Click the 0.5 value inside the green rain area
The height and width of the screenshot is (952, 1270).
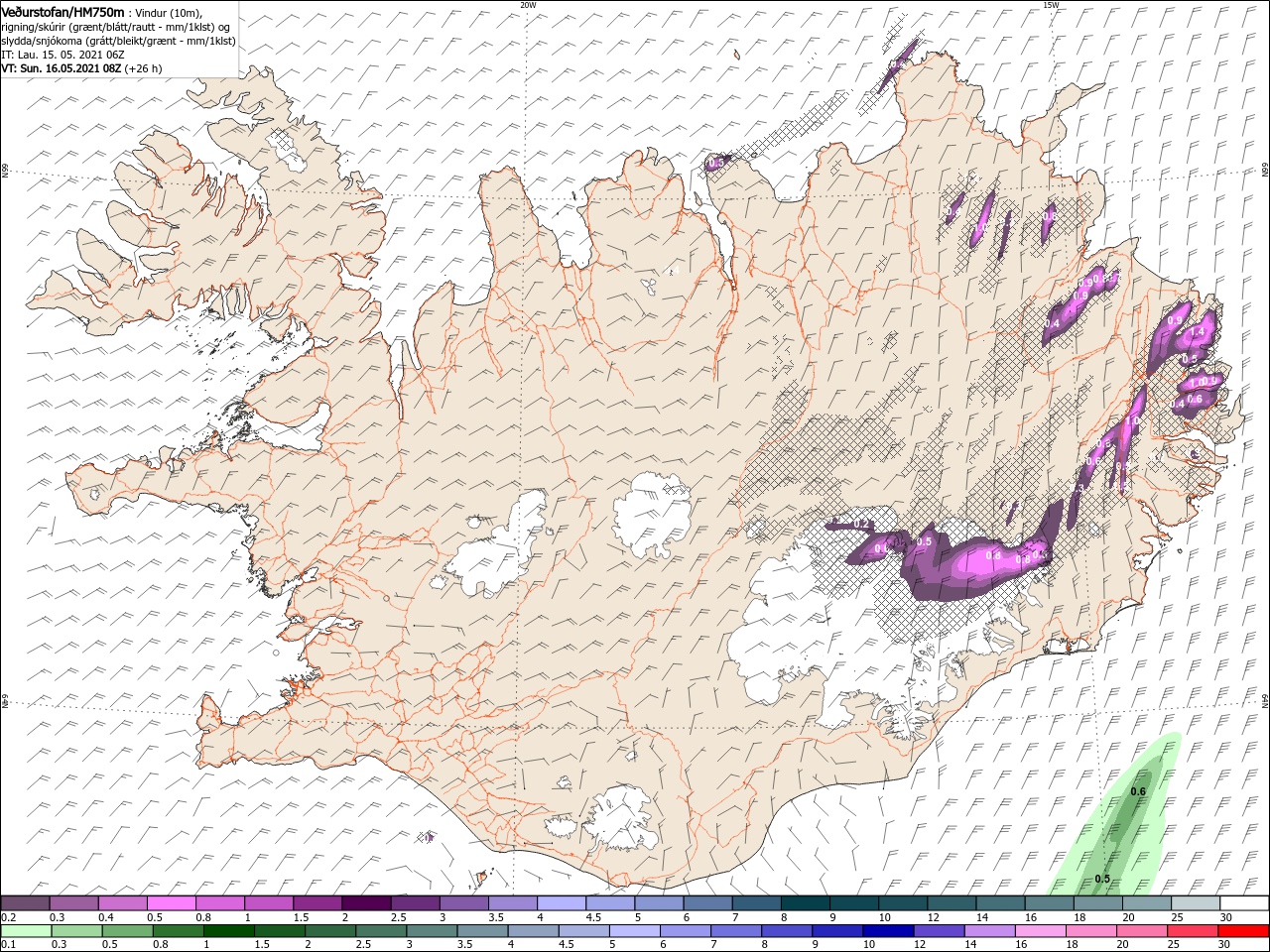pyautogui.click(x=1102, y=880)
